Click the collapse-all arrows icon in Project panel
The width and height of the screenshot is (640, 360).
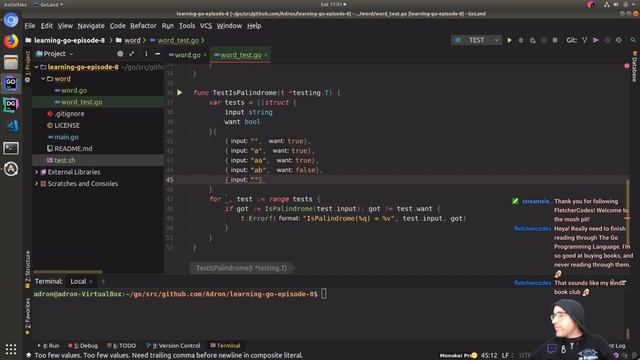131,53
